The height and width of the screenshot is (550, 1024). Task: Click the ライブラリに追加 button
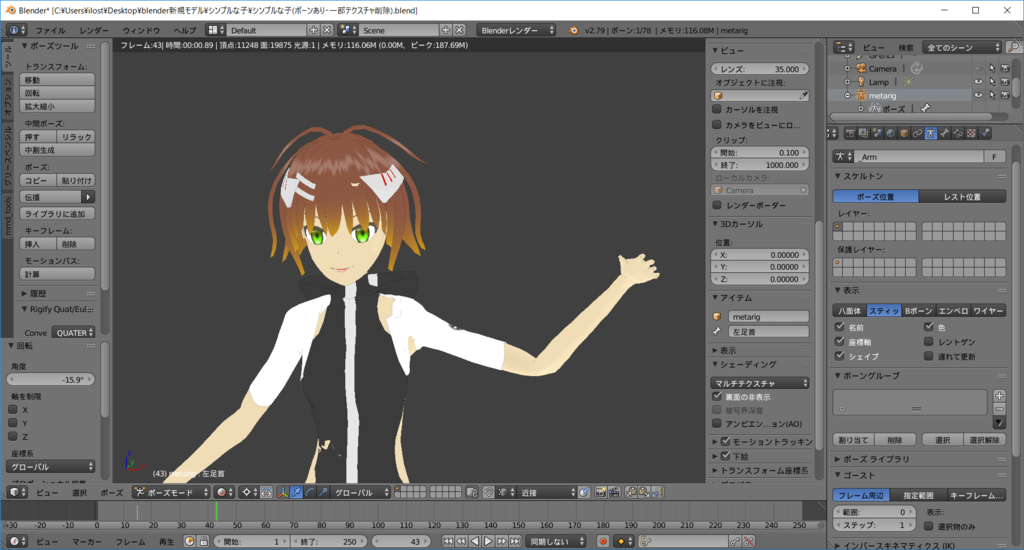[57, 214]
